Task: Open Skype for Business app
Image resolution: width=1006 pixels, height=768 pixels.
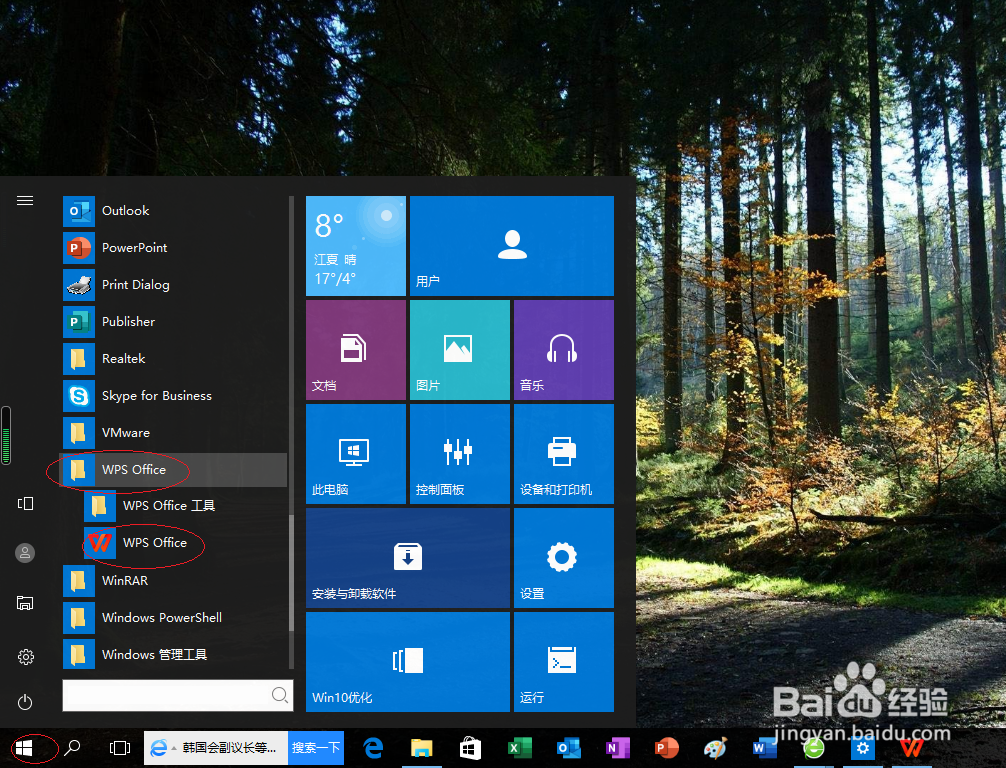Action: pyautogui.click(x=175, y=396)
